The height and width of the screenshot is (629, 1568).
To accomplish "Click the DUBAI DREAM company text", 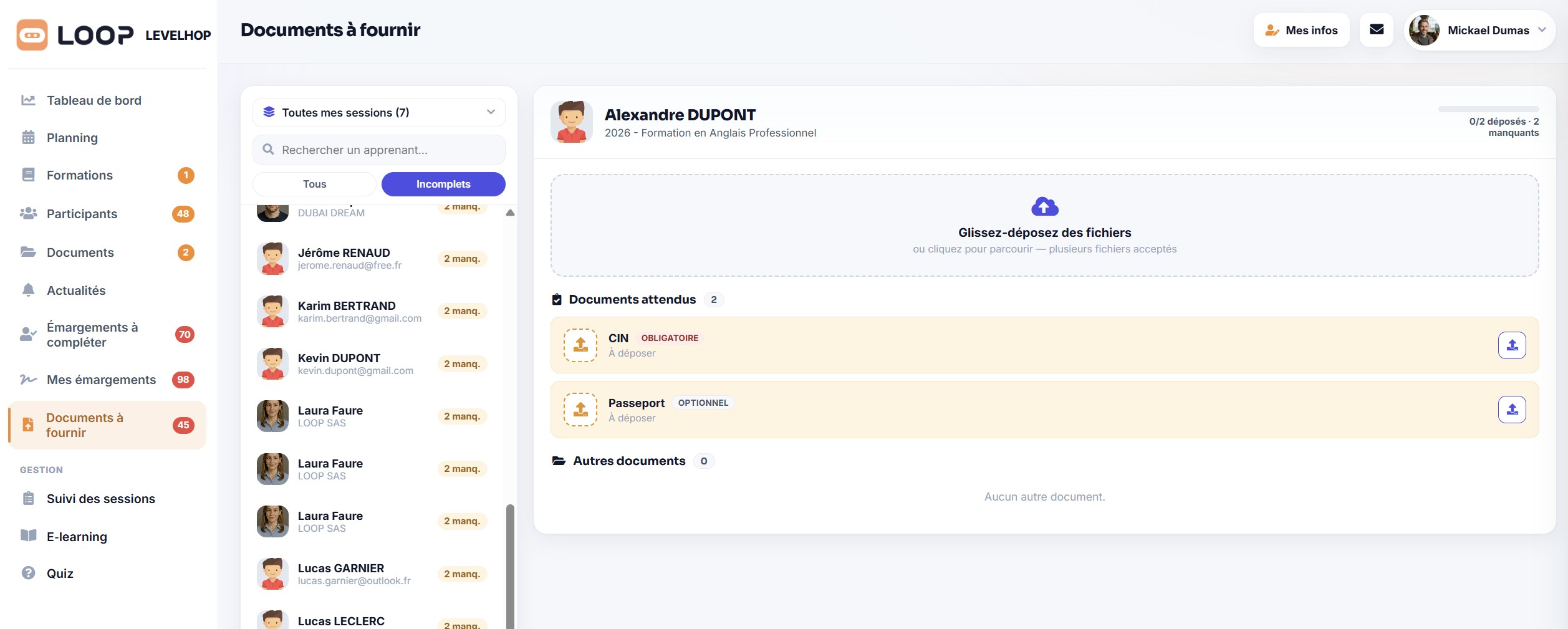I will point(331,213).
